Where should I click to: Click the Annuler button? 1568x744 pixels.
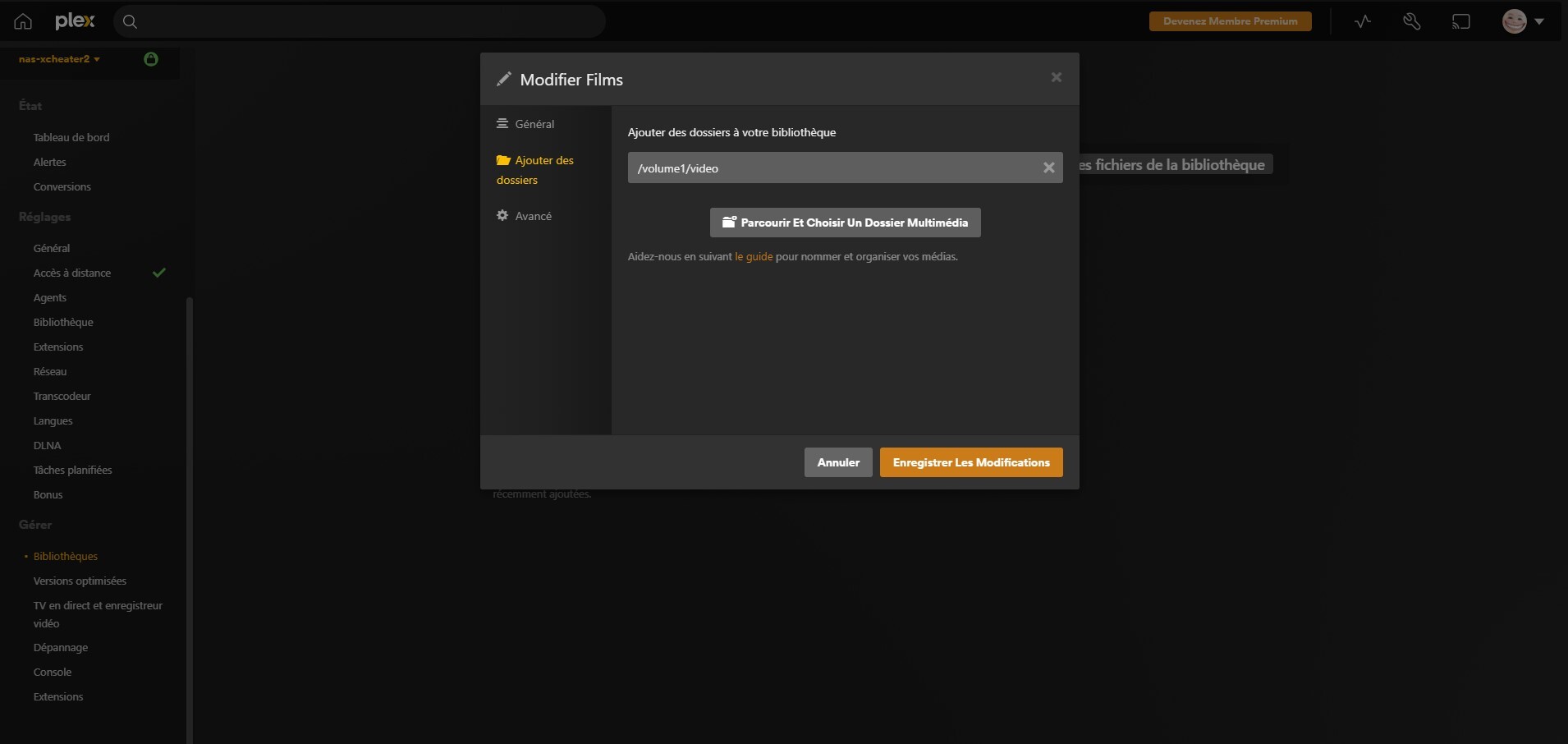point(838,462)
